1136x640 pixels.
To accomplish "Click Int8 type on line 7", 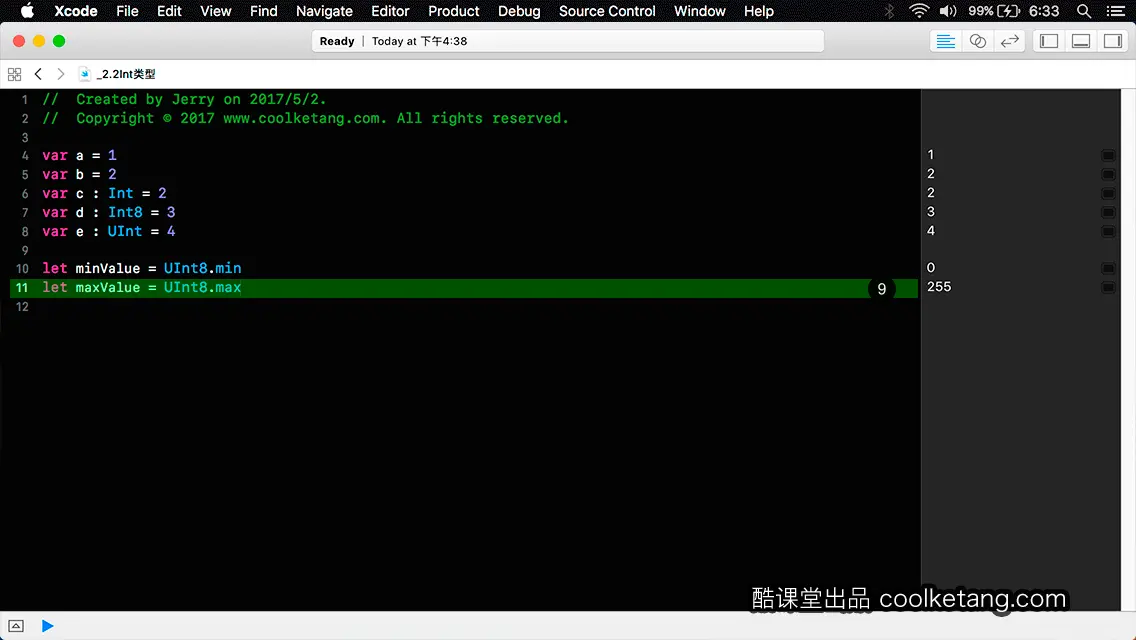I will click(x=125, y=212).
